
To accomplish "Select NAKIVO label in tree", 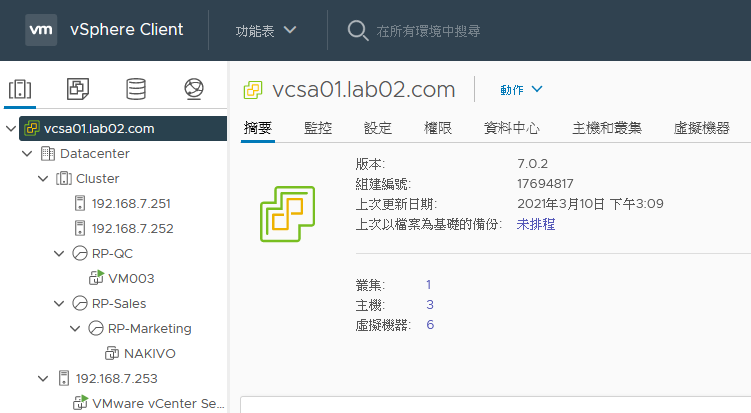I will [x=149, y=354].
